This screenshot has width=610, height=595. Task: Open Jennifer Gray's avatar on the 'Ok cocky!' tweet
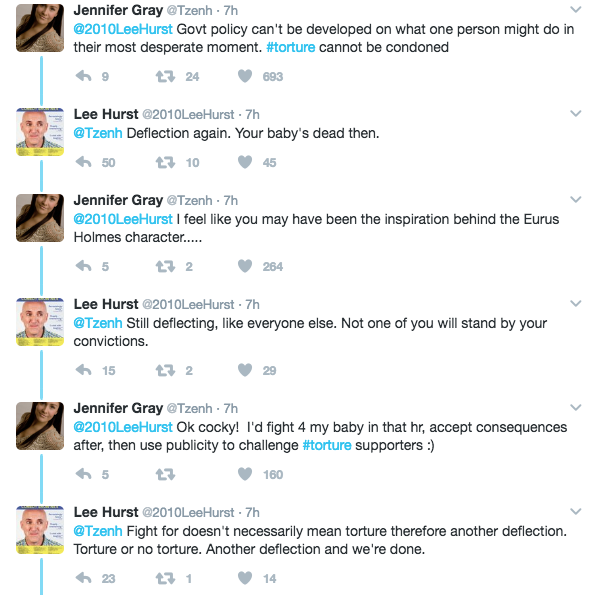pyautogui.click(x=40, y=426)
